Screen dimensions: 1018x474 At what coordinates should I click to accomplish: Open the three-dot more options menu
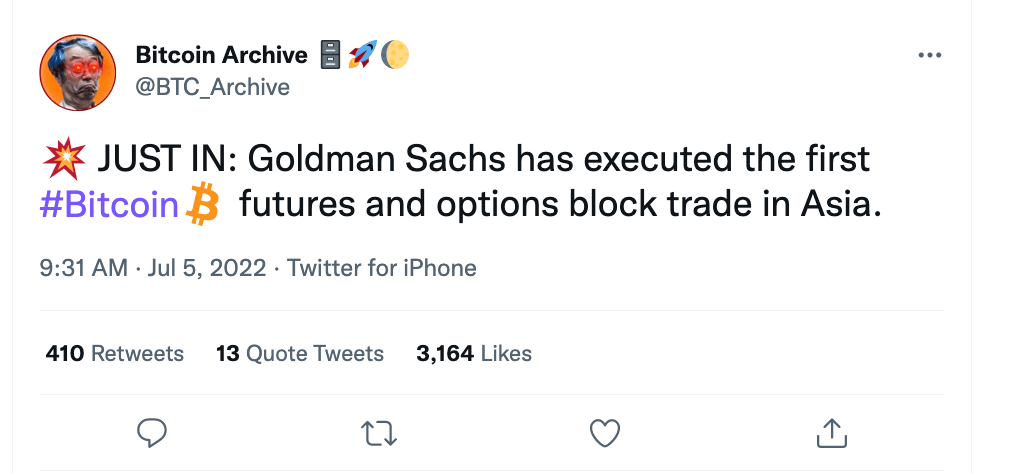pos(930,56)
